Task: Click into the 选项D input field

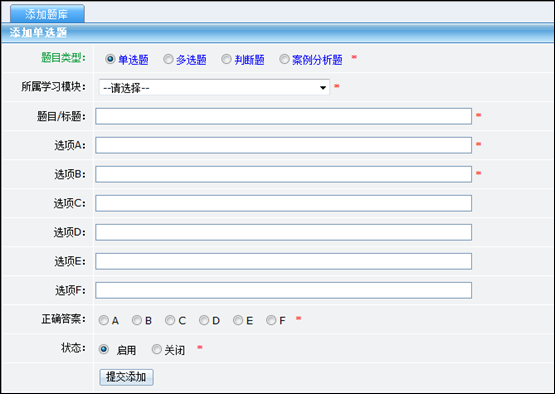Action: (x=284, y=233)
